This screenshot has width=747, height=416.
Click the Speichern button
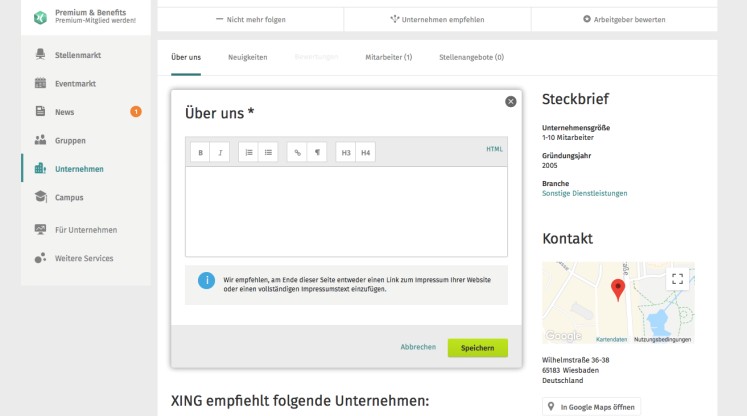pyautogui.click(x=477, y=347)
